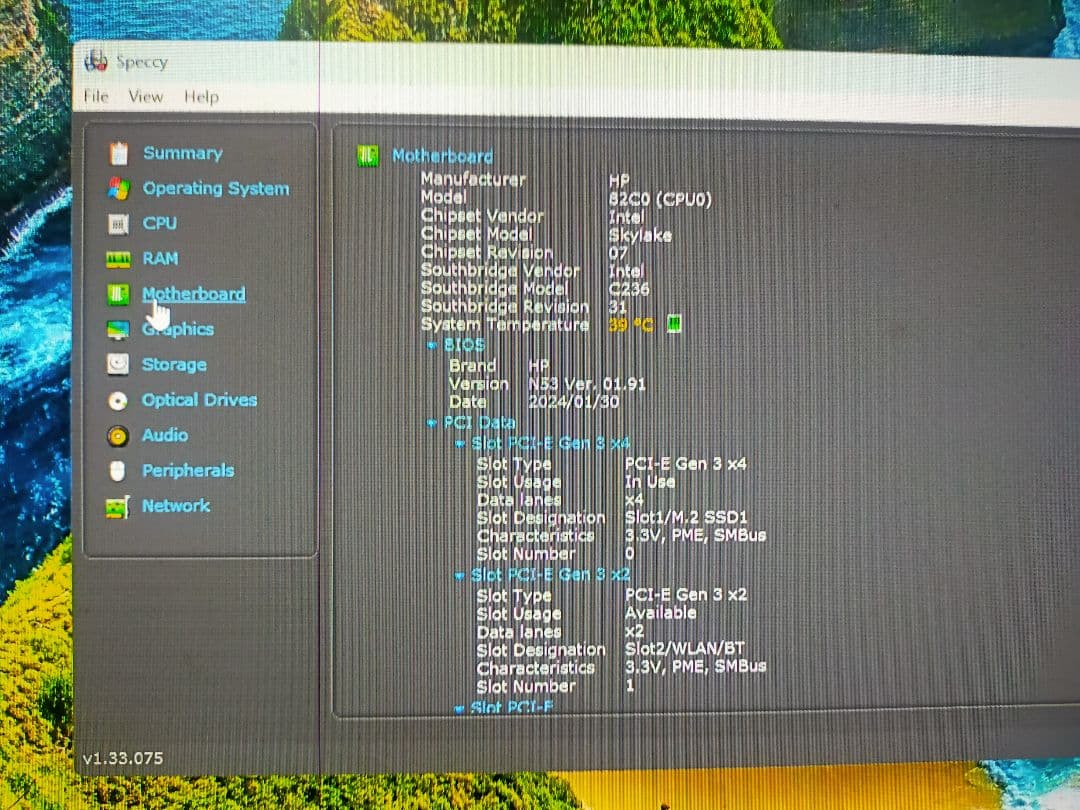Collapse the Slot PCI-E Gen 3 x4 entry
The width and height of the screenshot is (1080, 810).
[459, 443]
